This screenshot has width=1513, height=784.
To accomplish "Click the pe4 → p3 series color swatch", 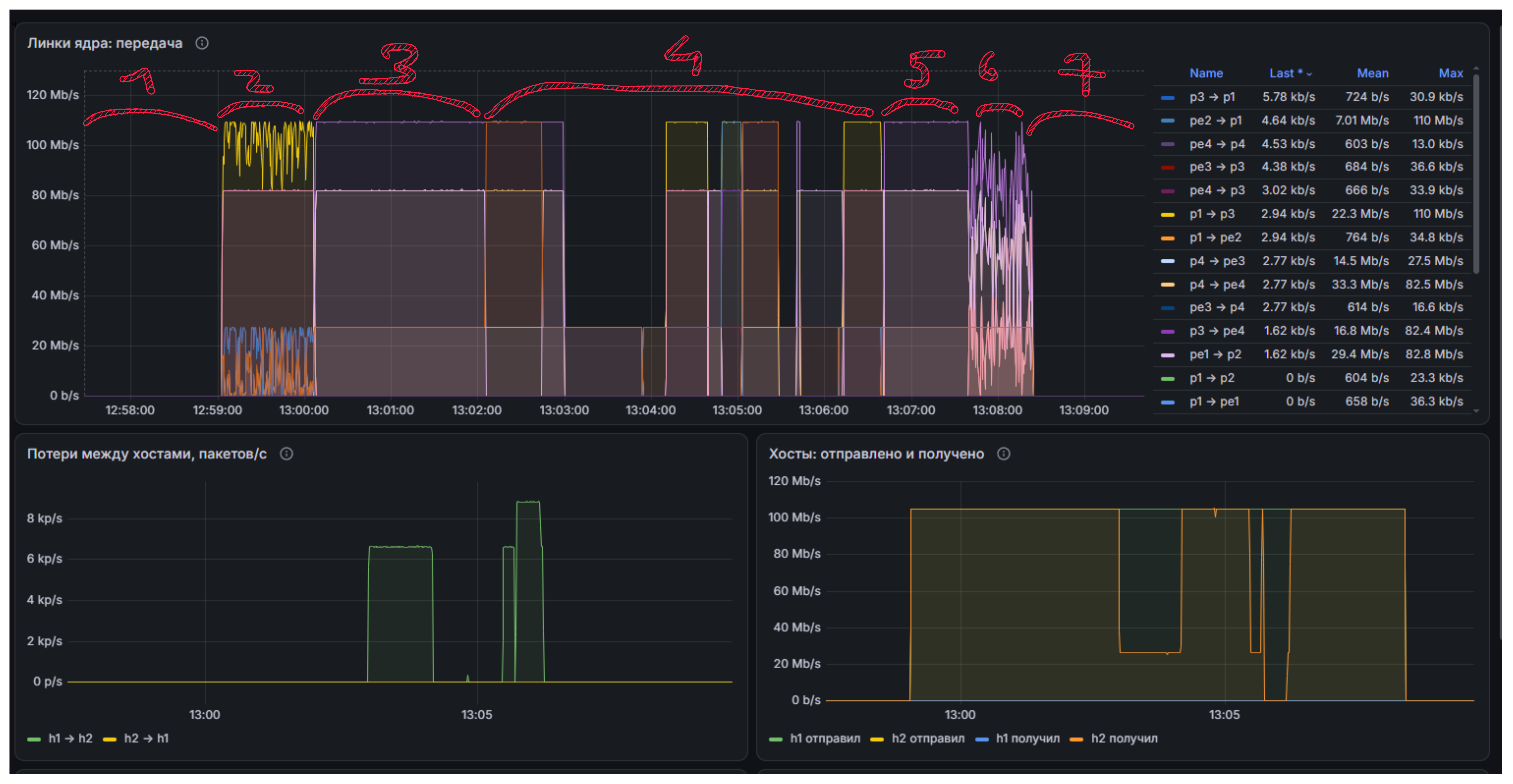I will tap(1168, 191).
